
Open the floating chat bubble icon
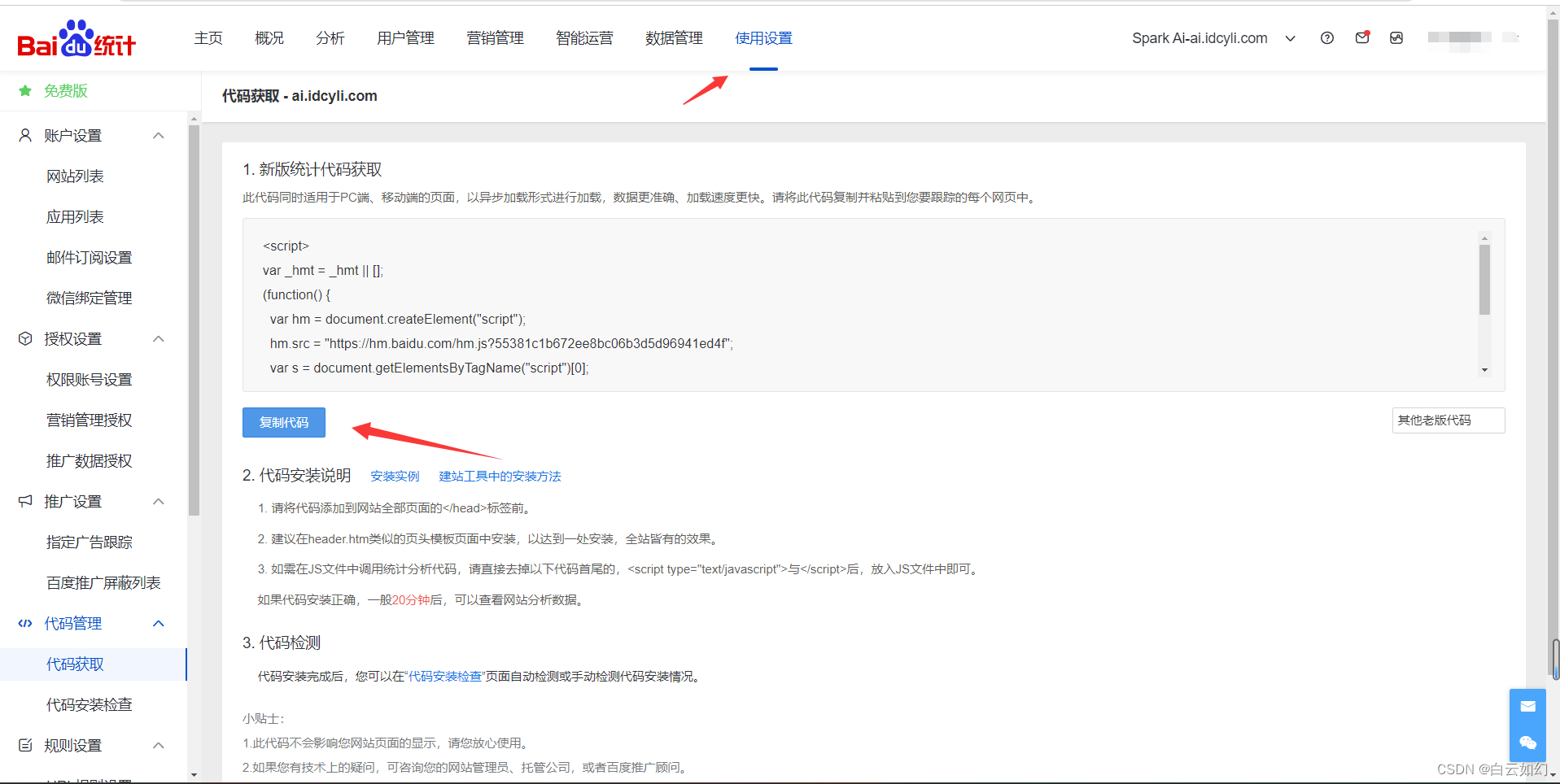click(1527, 743)
